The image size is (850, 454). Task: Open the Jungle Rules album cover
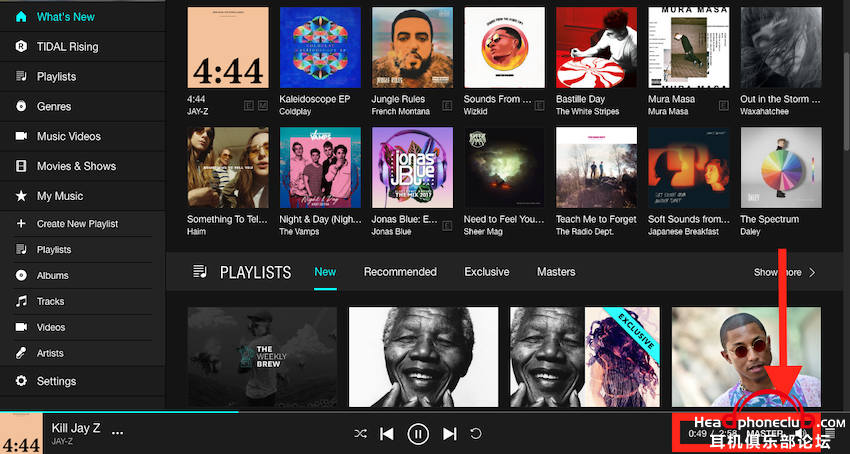tap(412, 47)
